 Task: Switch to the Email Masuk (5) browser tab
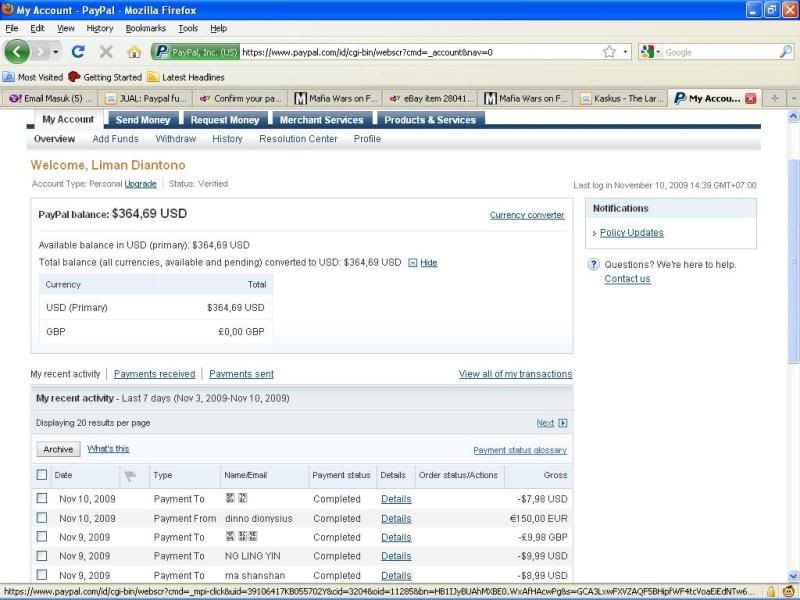click(49, 98)
